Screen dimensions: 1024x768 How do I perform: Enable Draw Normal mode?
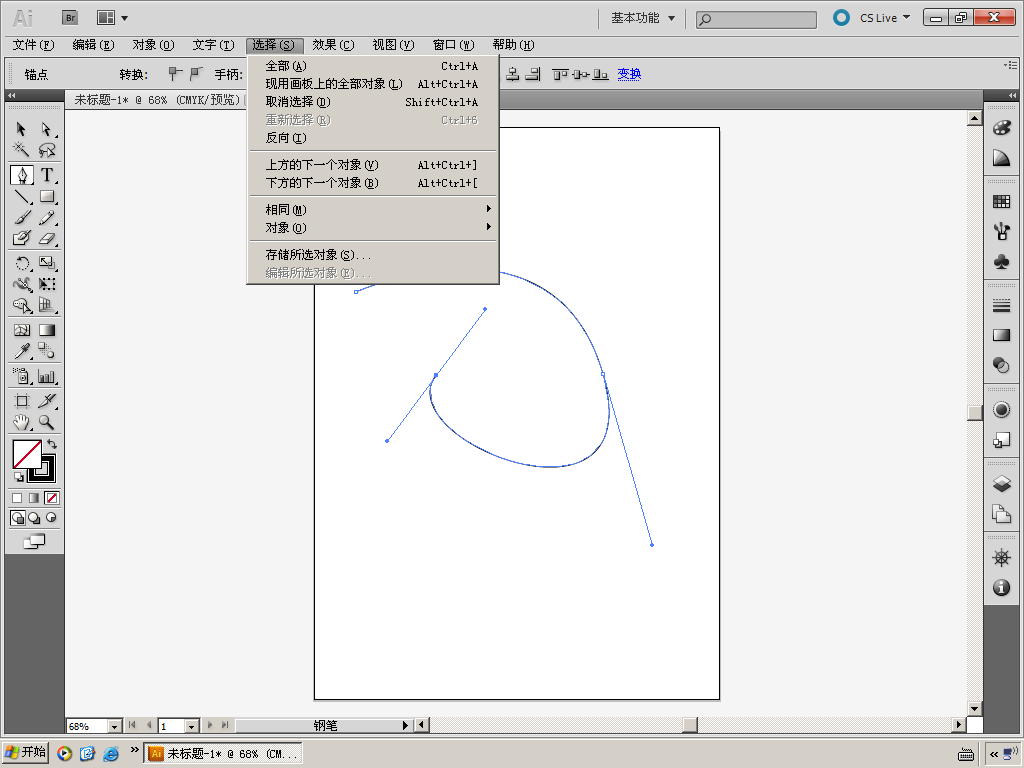point(18,518)
